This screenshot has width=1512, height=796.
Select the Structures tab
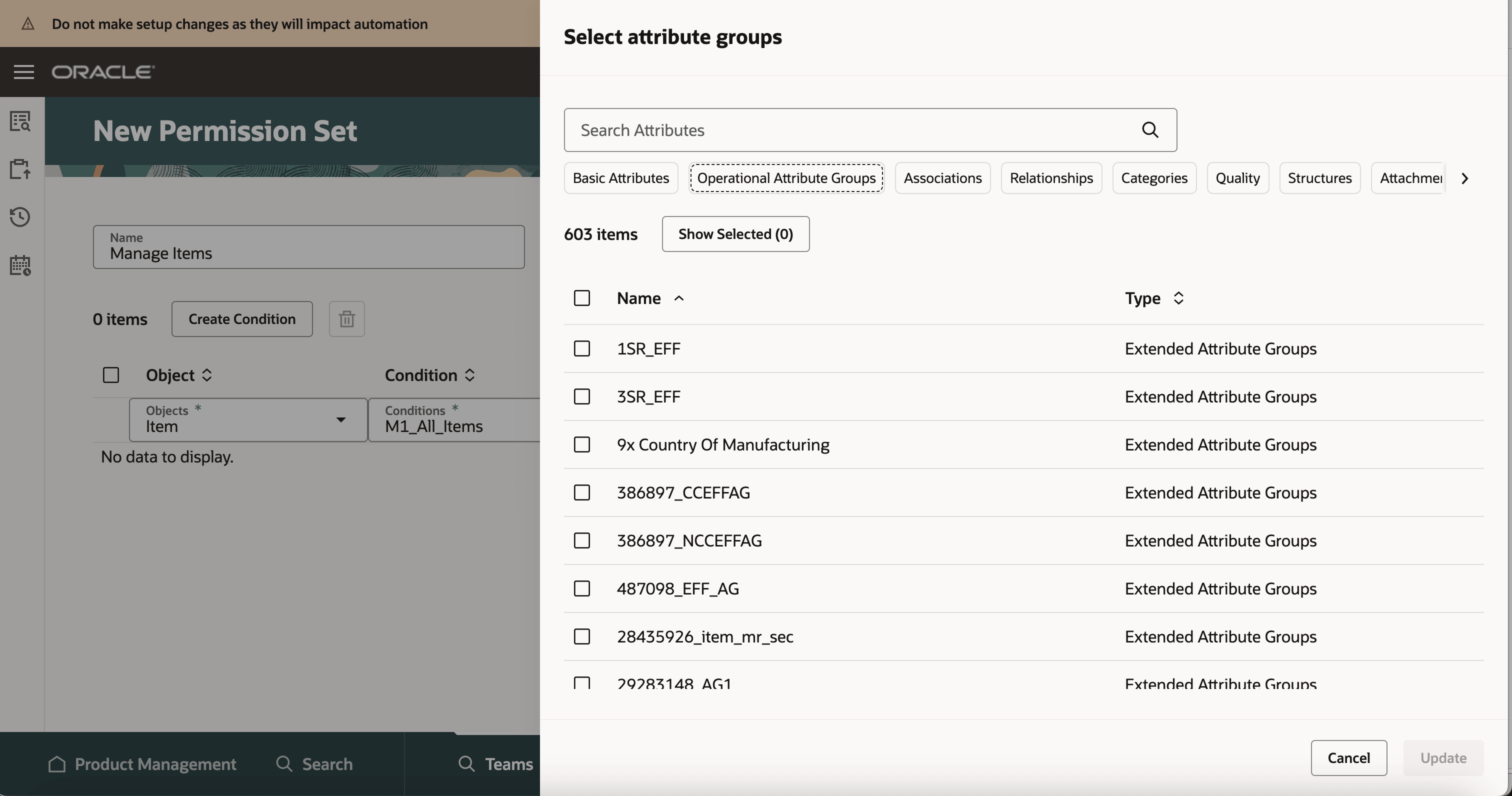1319,178
